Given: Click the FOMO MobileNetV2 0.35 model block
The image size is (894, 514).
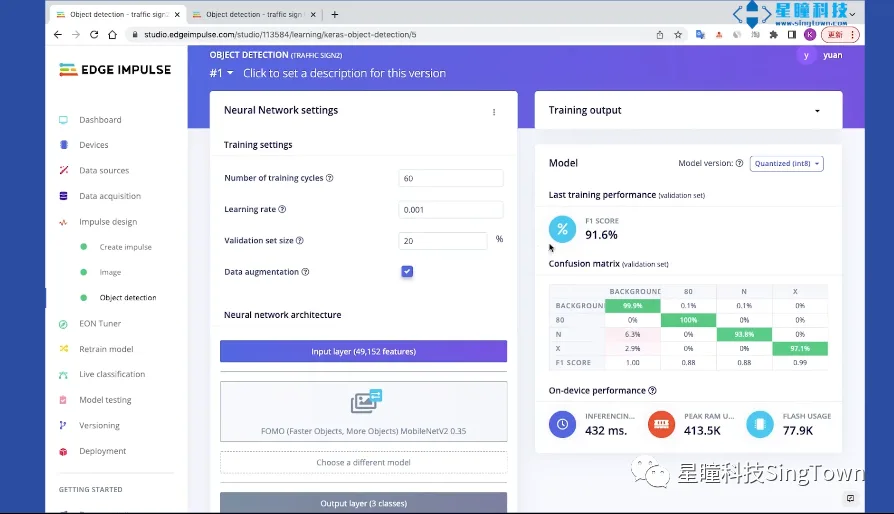Looking at the screenshot, I should click(363, 411).
